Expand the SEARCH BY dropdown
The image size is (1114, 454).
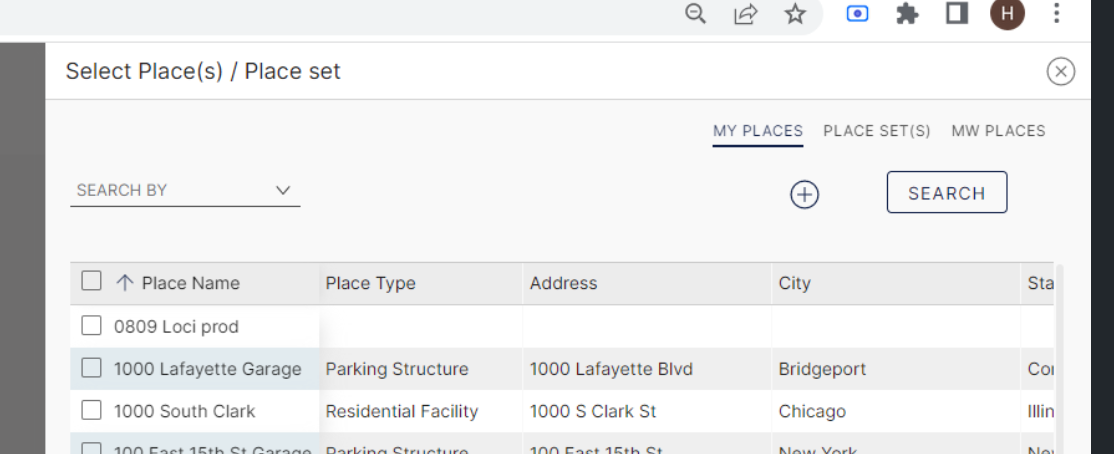tap(185, 190)
